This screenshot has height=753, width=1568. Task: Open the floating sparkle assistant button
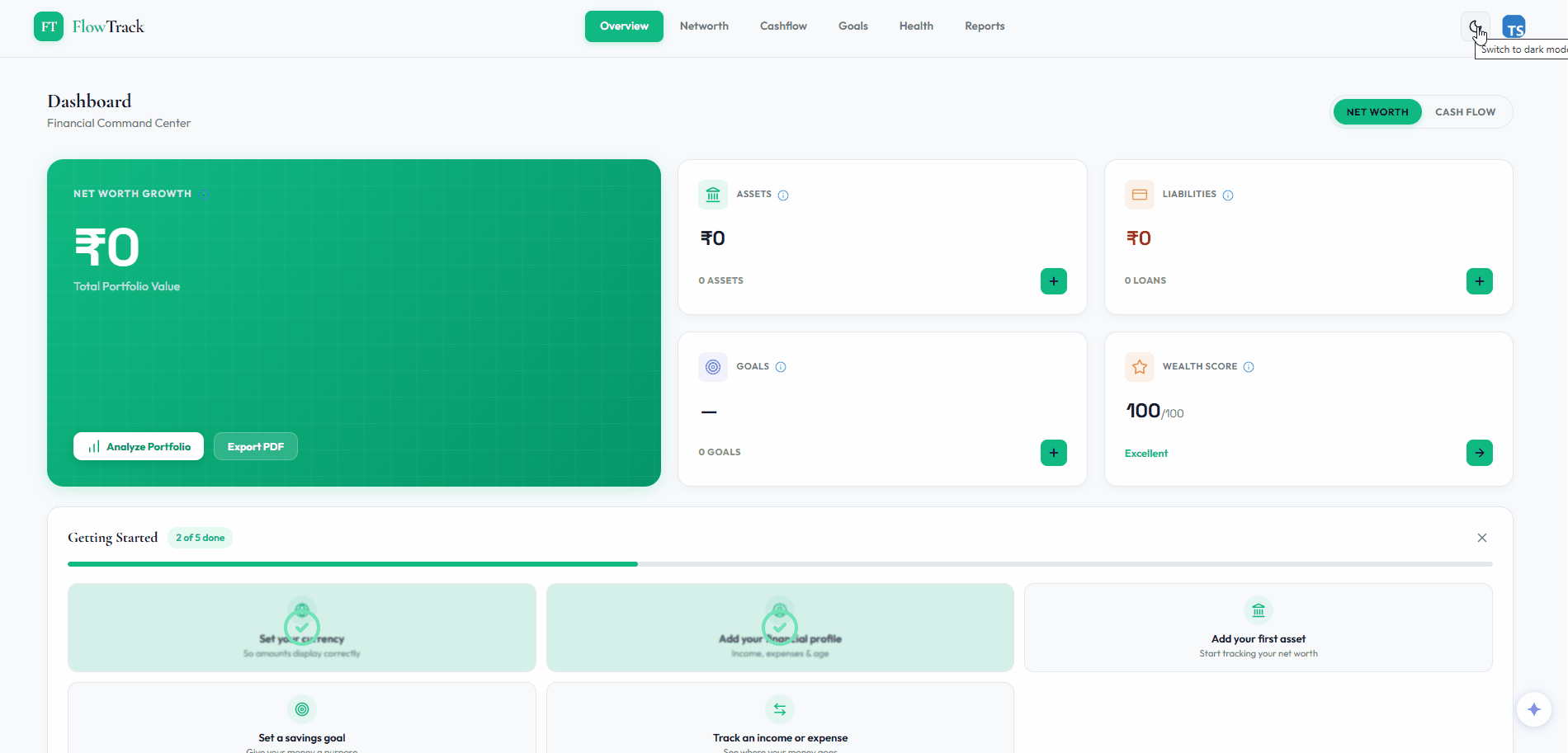[1534, 709]
